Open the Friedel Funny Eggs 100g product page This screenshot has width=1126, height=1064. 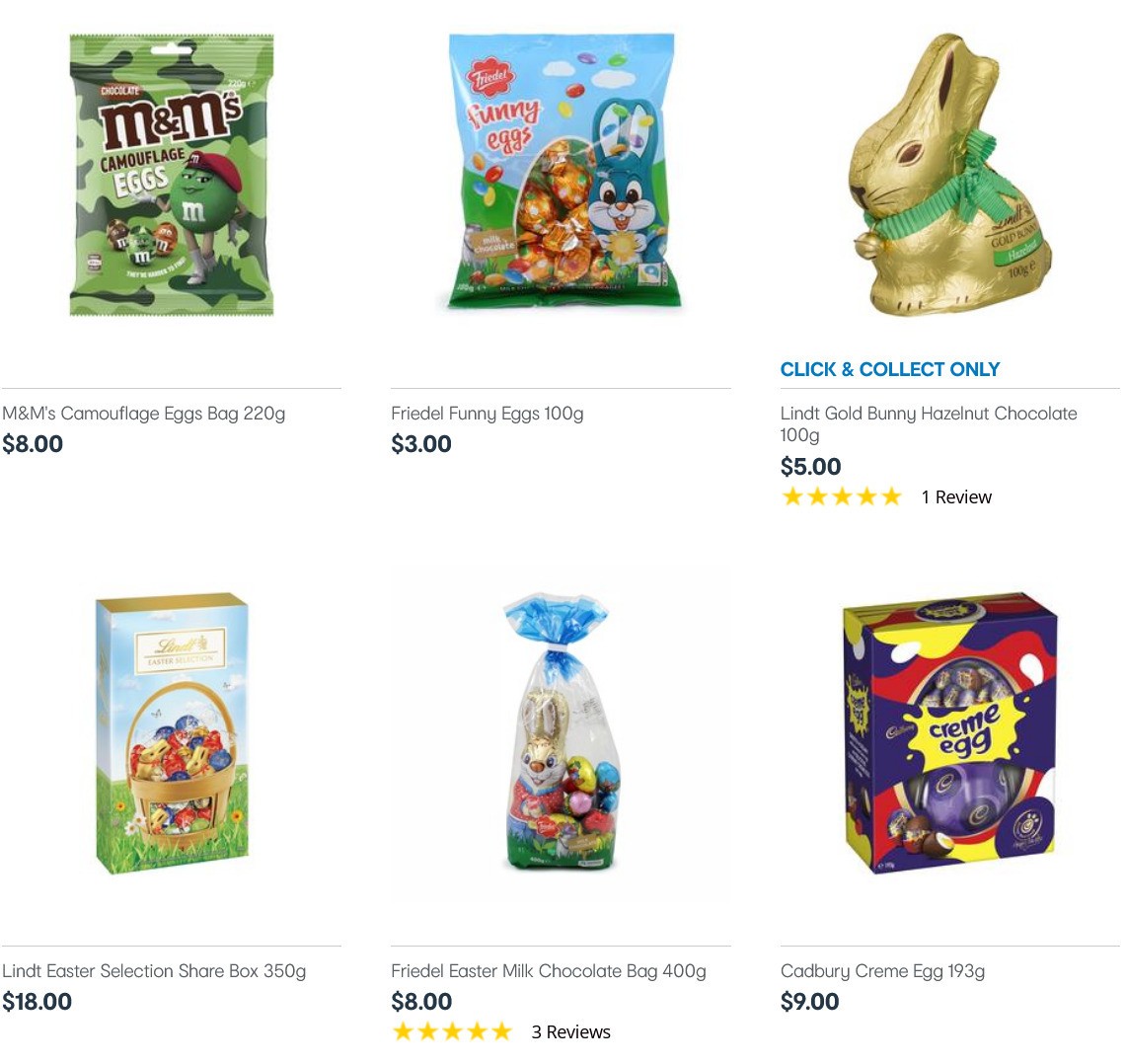point(487,414)
